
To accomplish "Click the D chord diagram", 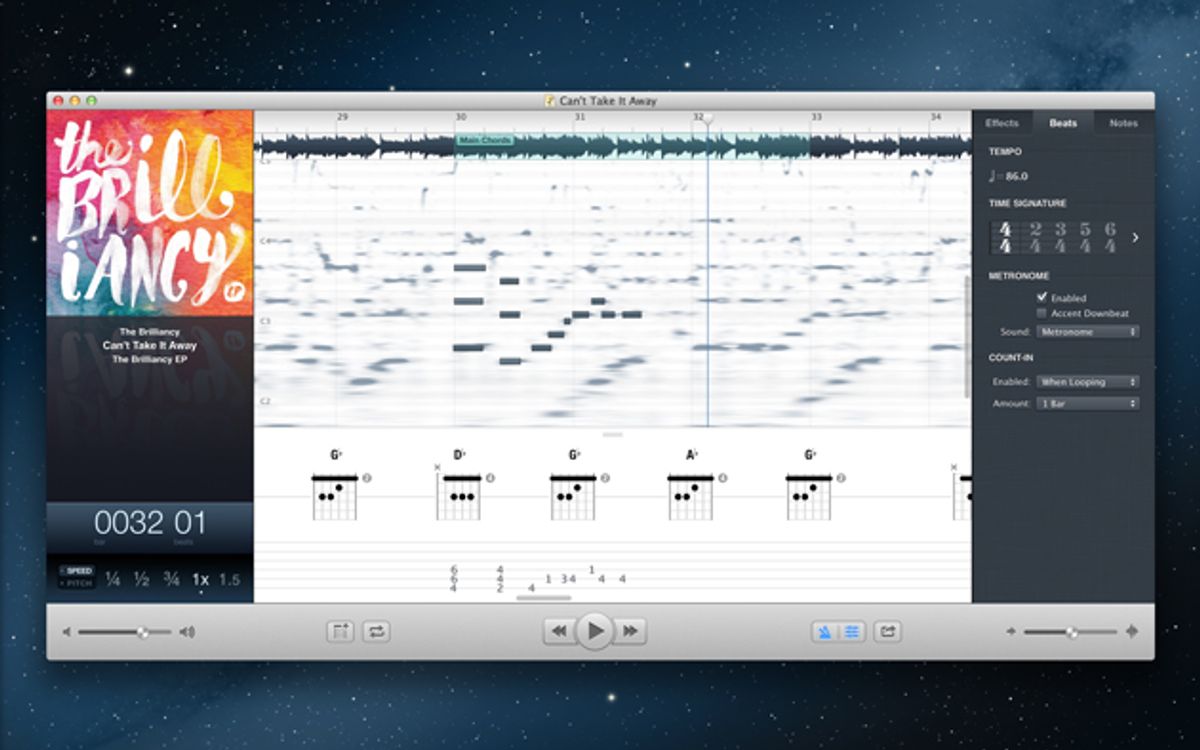I will 459,496.
